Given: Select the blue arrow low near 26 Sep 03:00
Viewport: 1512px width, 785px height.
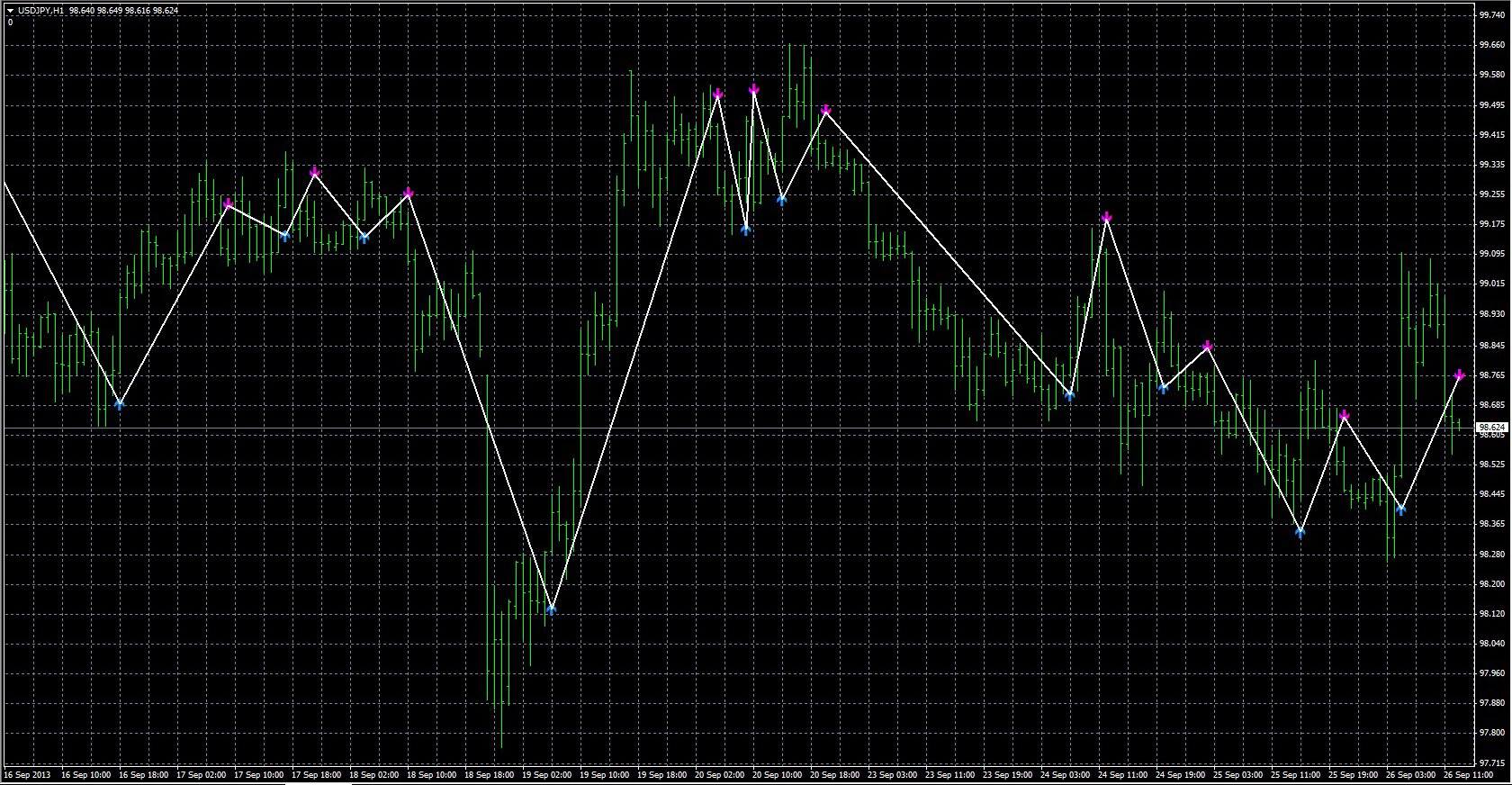Looking at the screenshot, I should click(x=1401, y=510).
